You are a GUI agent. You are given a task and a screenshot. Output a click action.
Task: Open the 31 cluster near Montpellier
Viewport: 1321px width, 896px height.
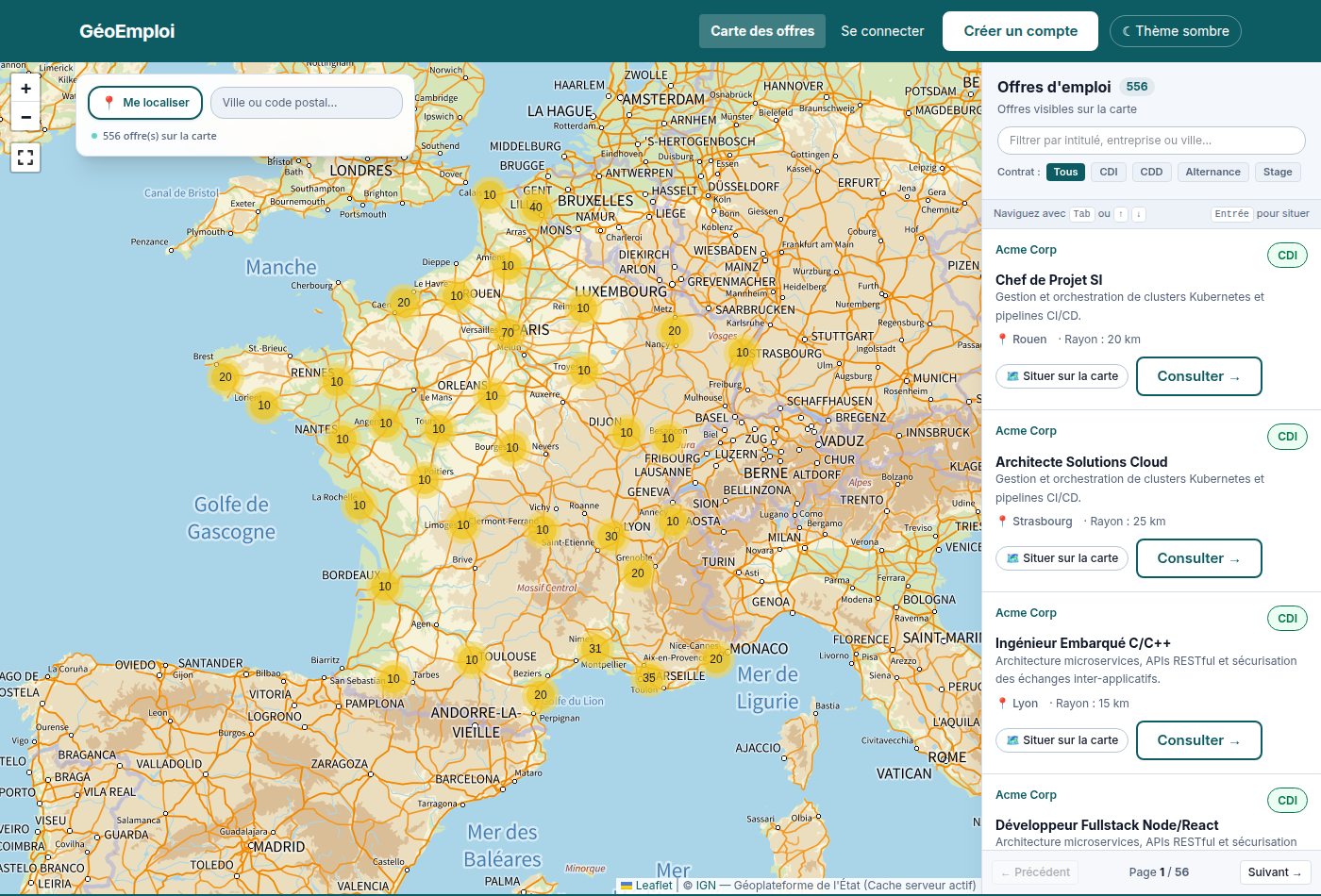click(x=595, y=648)
